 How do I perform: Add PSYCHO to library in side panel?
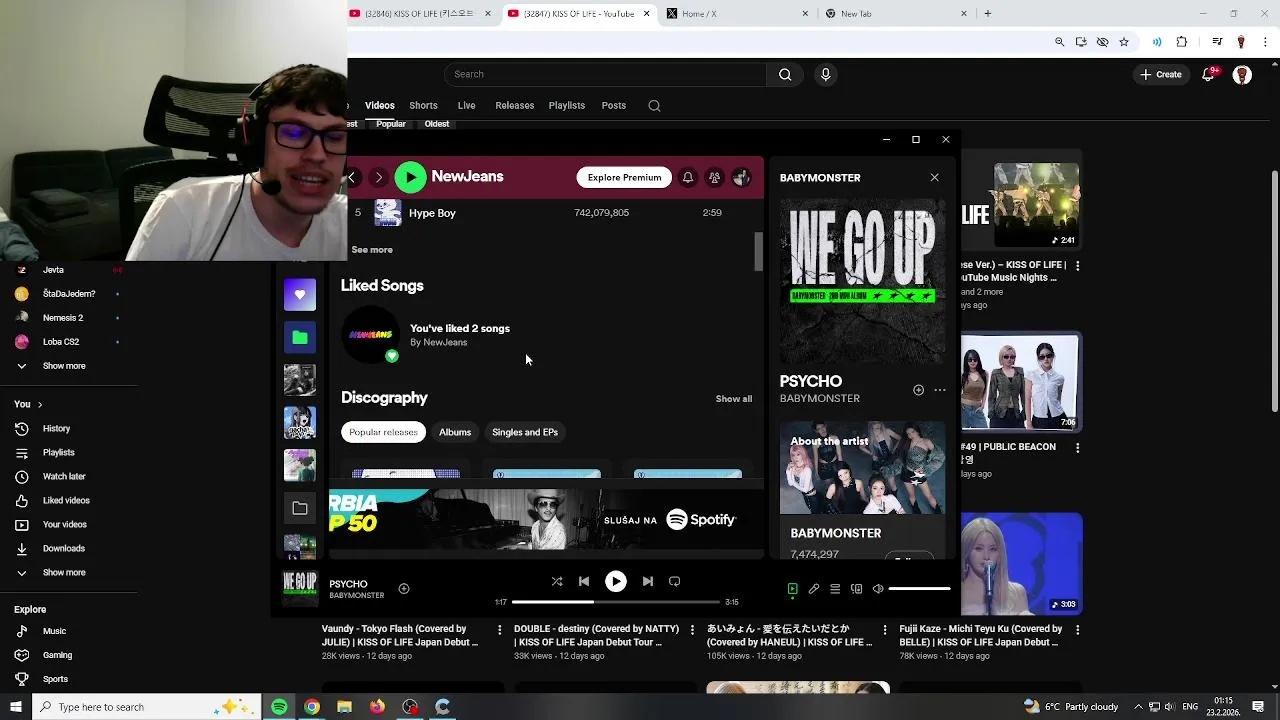(918, 390)
